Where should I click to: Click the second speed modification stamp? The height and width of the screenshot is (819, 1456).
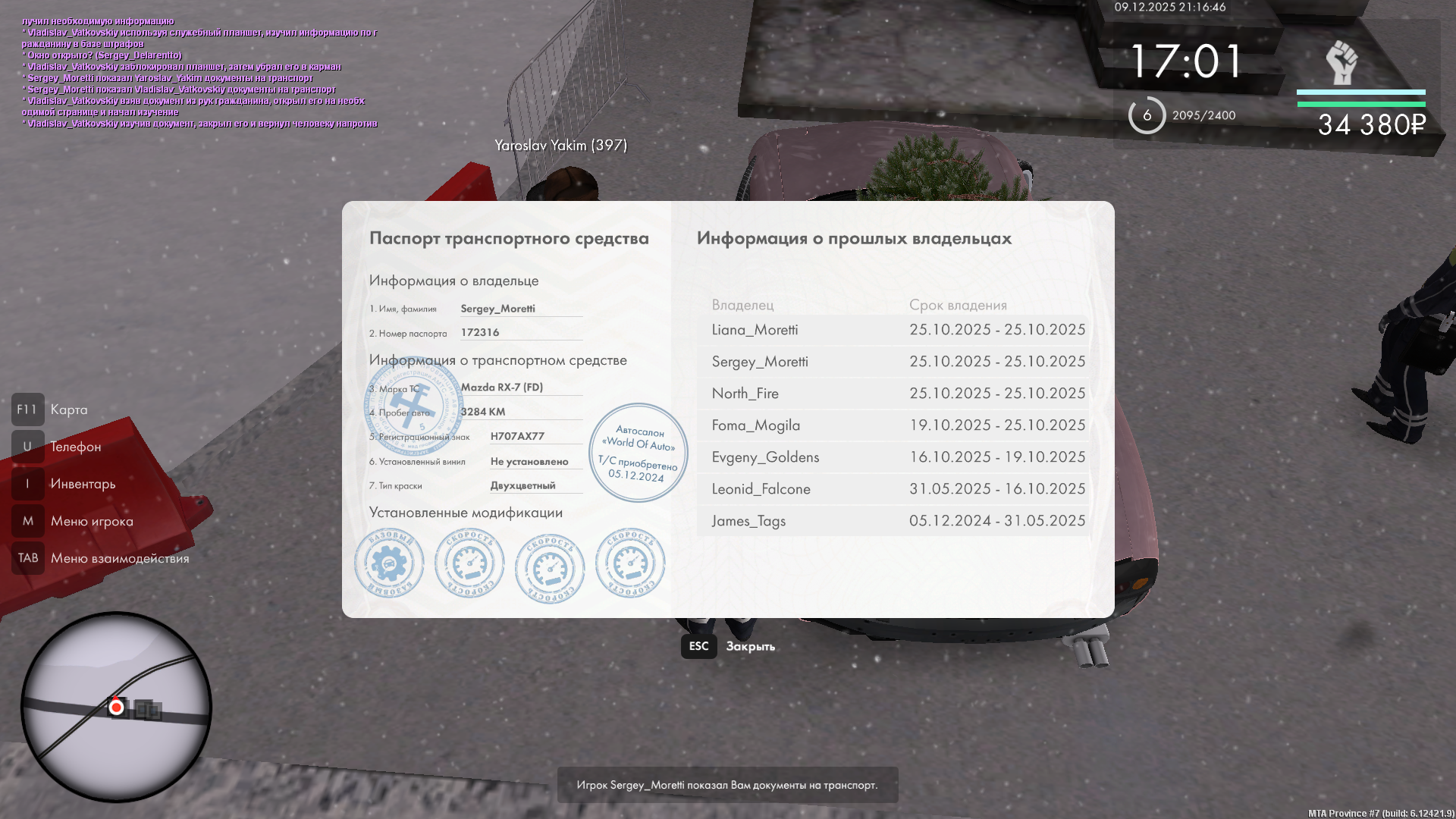click(469, 563)
